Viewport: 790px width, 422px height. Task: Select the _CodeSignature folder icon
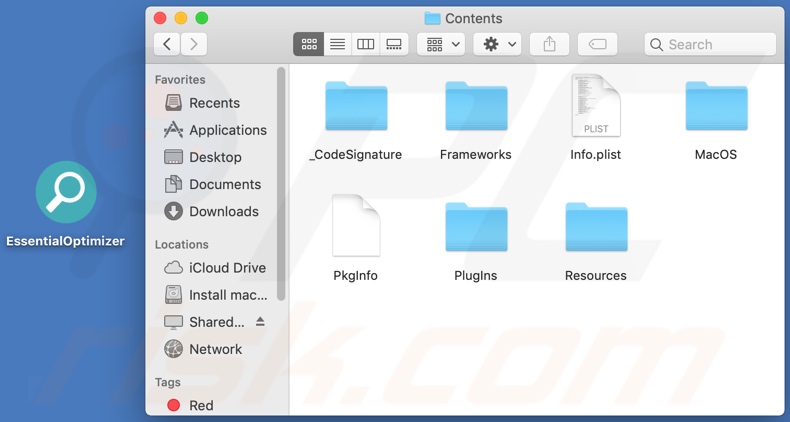[356, 106]
